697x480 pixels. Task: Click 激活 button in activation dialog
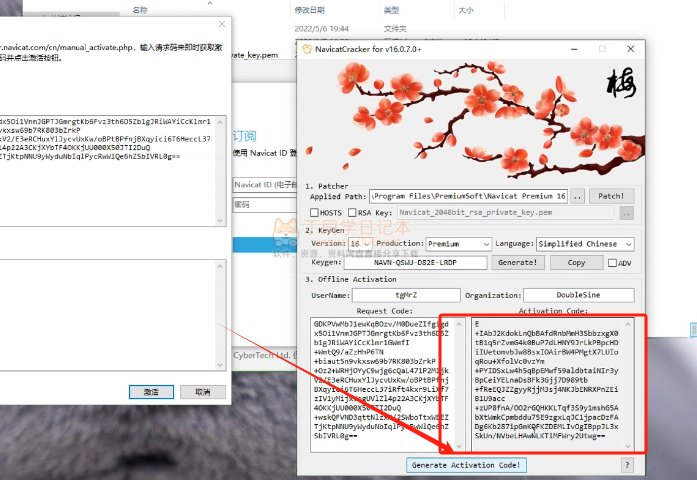tap(151, 392)
